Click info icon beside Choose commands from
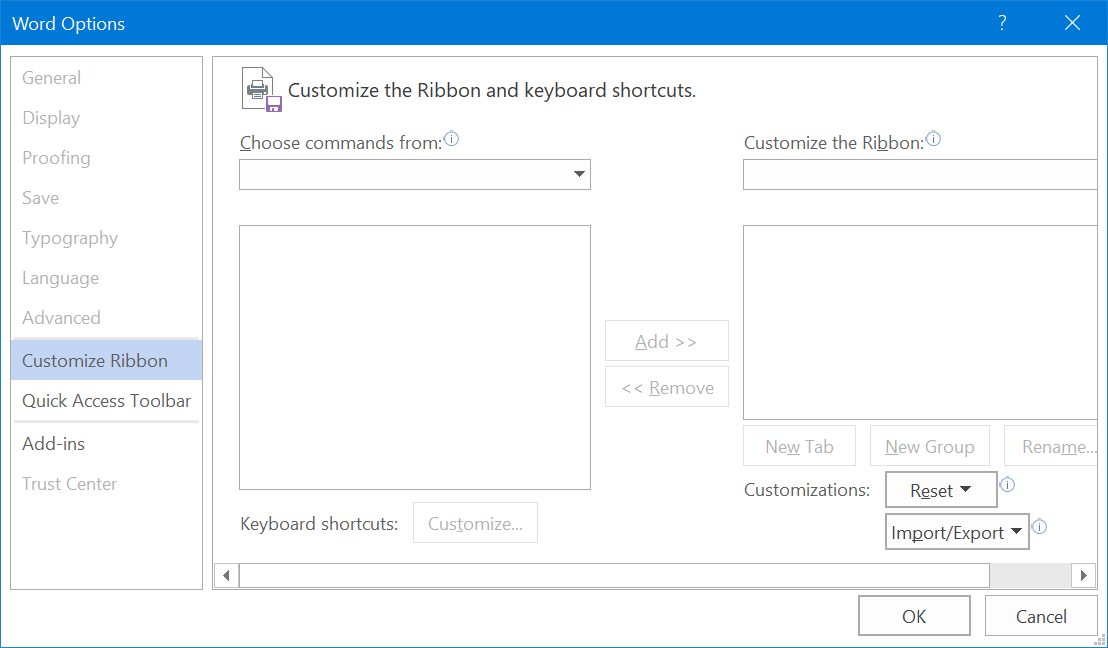This screenshot has width=1108, height=648. (x=451, y=140)
